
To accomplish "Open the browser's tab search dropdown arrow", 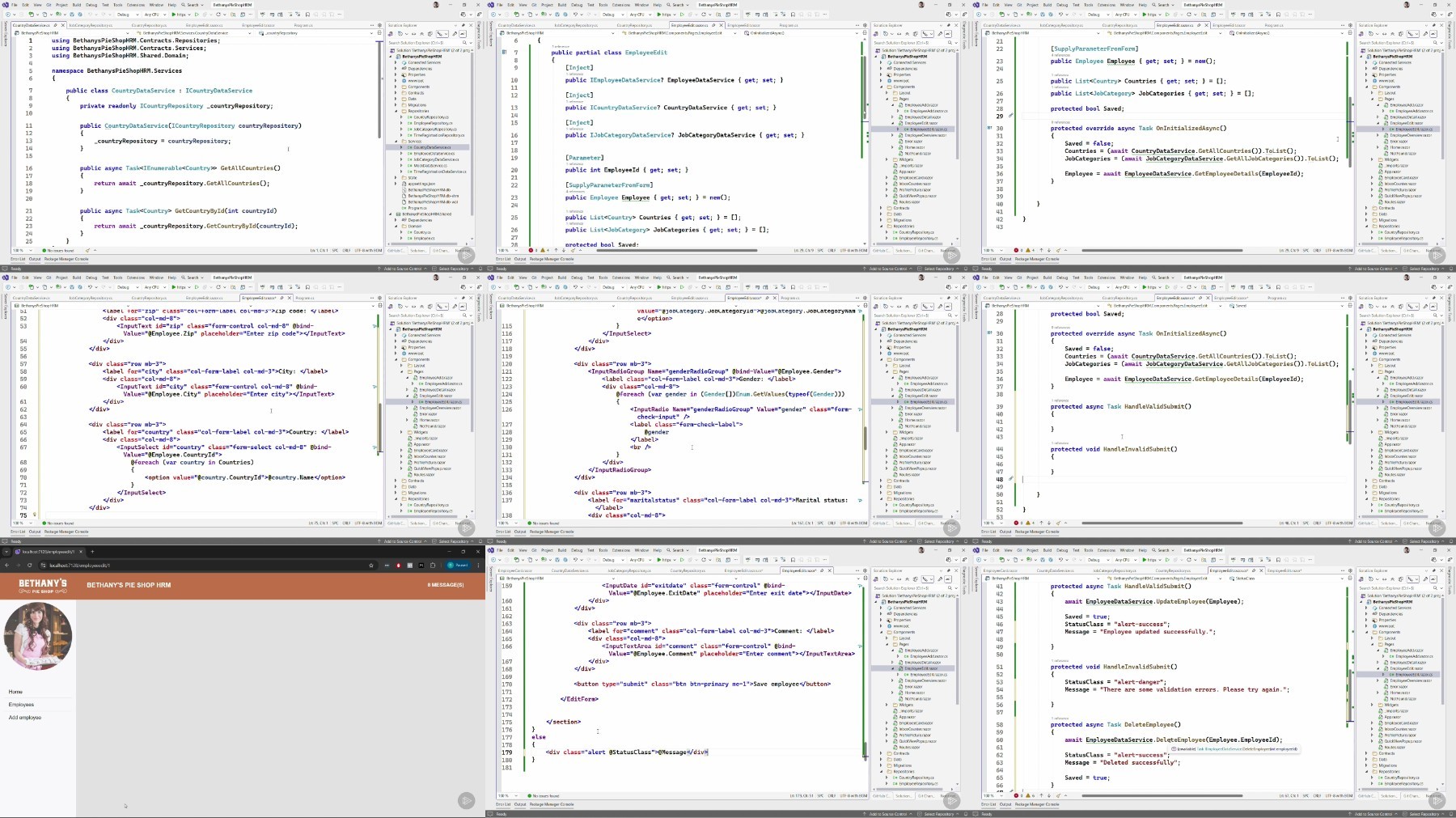I will (x=6, y=551).
